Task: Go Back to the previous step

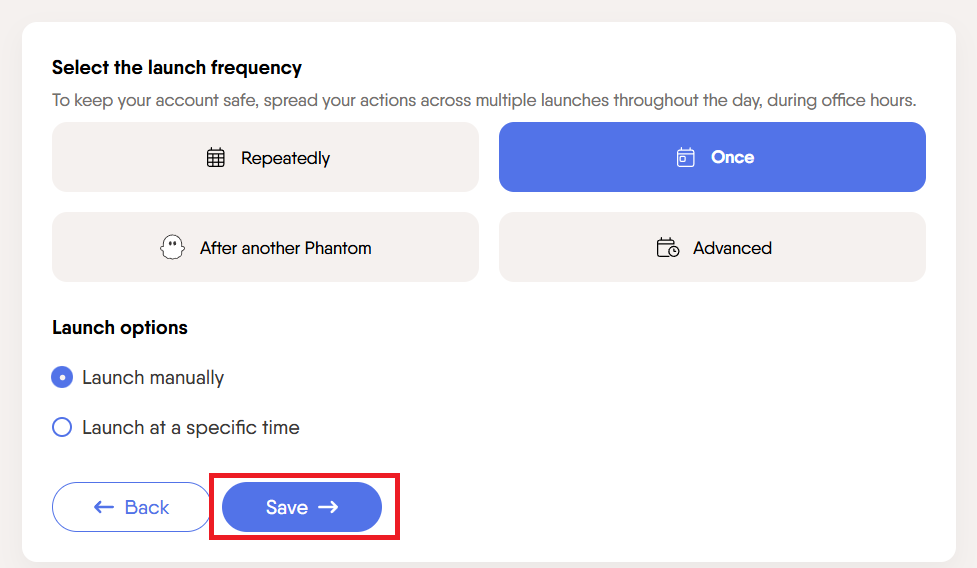Action: coord(131,507)
